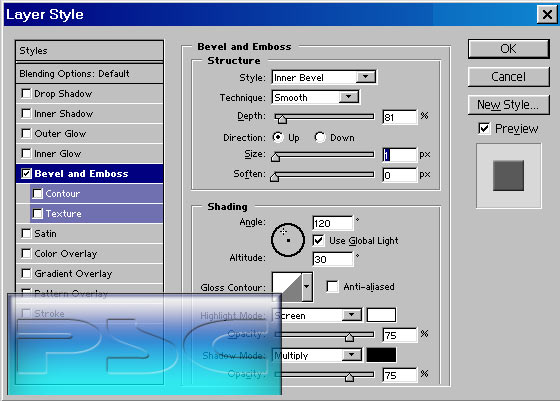
Task: Click the Shadow Opacity field showing 75
Action: [x=400, y=375]
